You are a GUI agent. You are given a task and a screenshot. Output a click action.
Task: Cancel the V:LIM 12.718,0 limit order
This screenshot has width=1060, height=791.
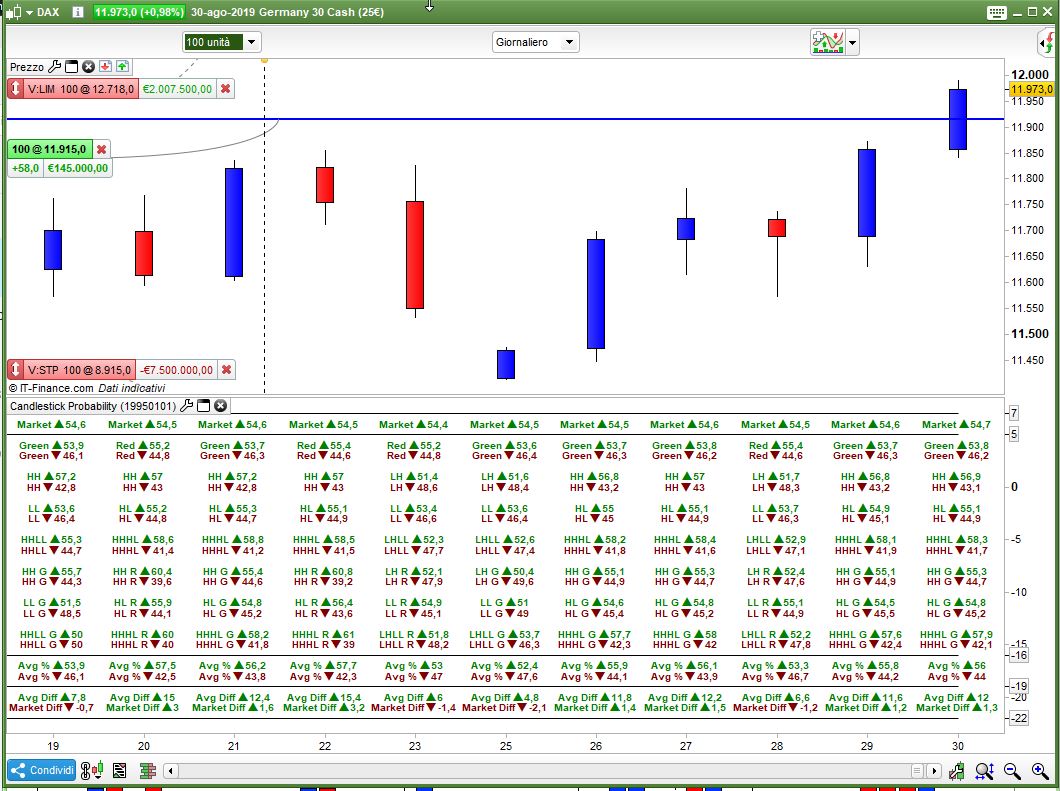coord(226,89)
